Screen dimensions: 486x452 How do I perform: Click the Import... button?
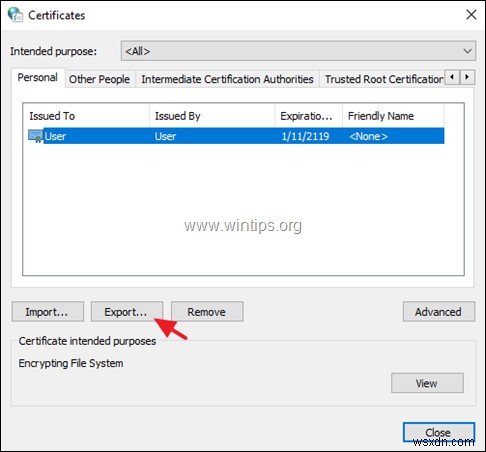pyautogui.click(x=48, y=312)
